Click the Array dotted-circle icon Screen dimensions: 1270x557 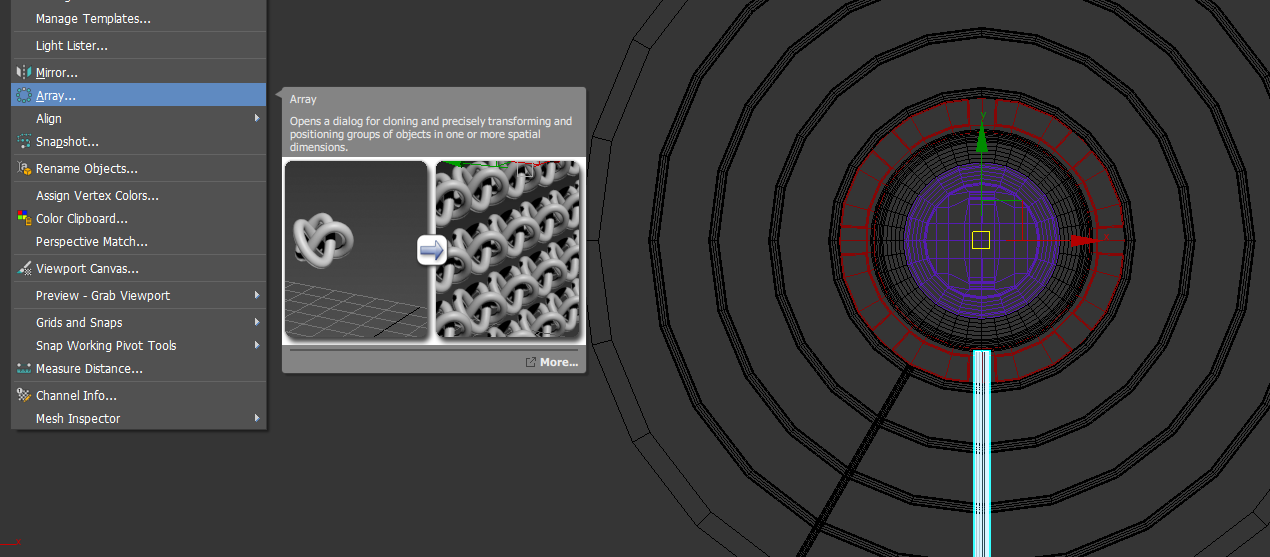[25, 95]
